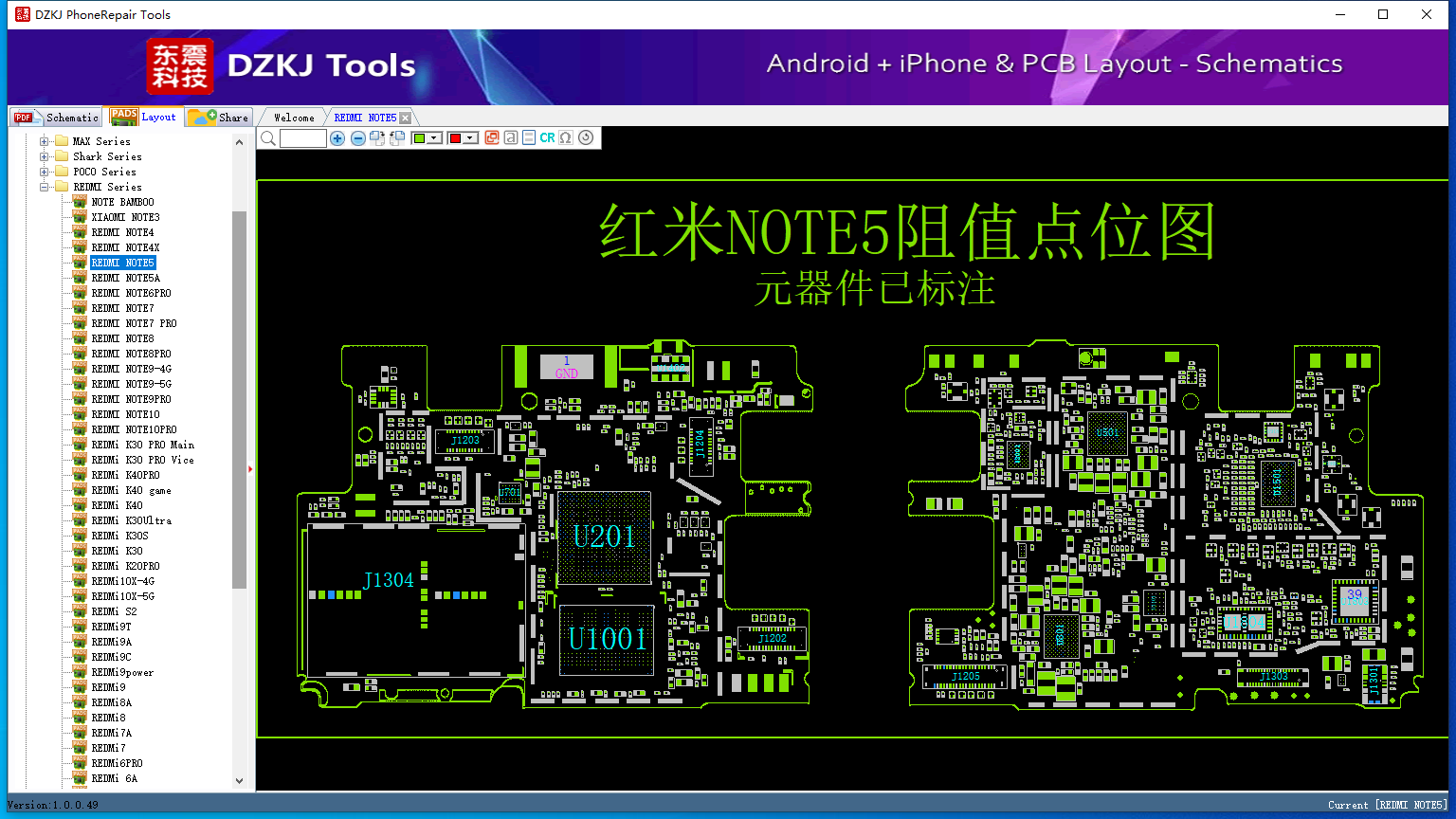The height and width of the screenshot is (819, 1456).
Task: Click the circular reset view icon
Action: 586,138
